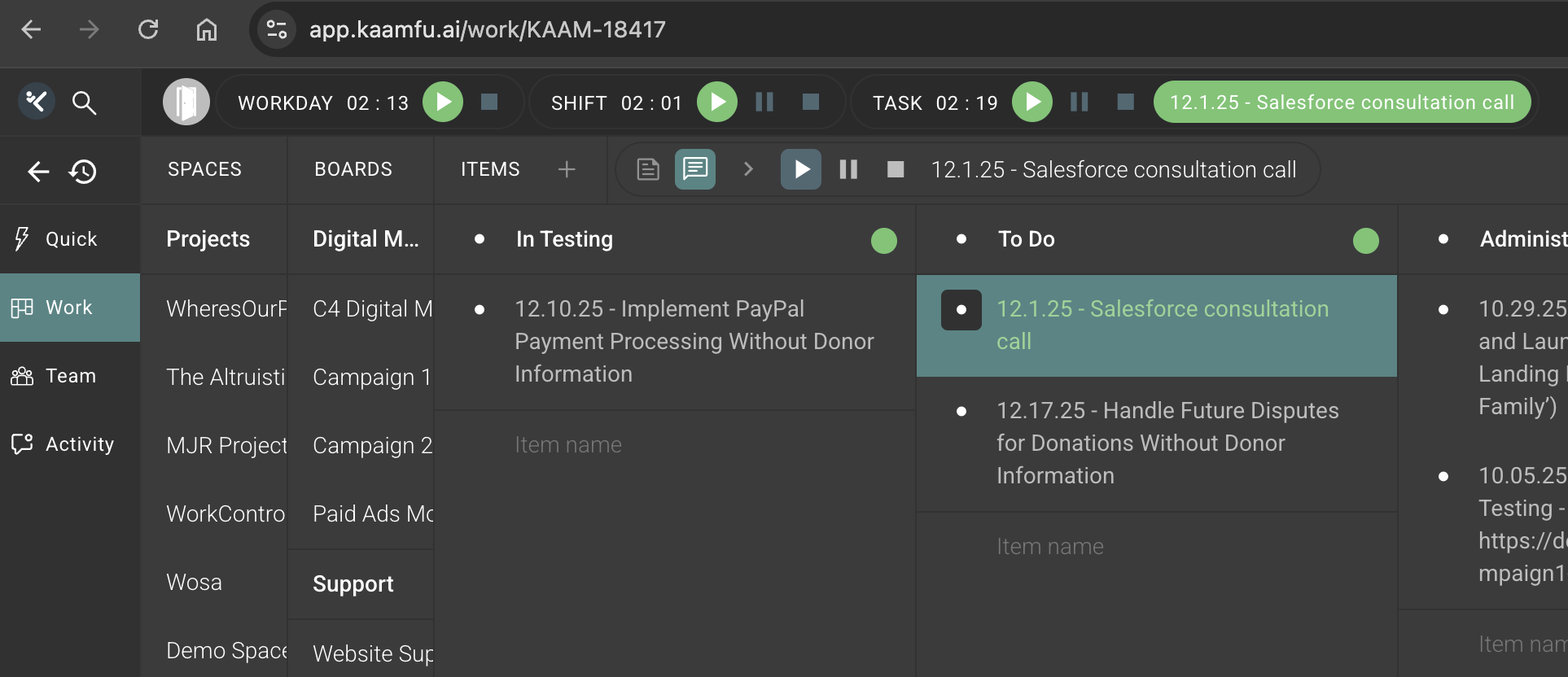Image resolution: width=1568 pixels, height=677 pixels.
Task: Pause the SHIFT timer
Action: [x=764, y=102]
